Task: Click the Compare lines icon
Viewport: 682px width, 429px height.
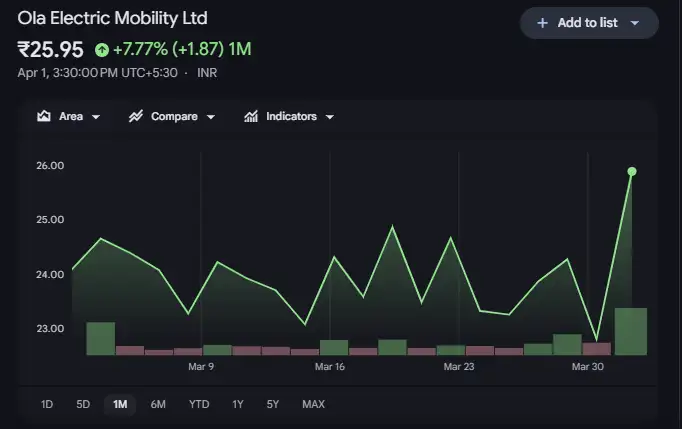Action: [x=136, y=116]
